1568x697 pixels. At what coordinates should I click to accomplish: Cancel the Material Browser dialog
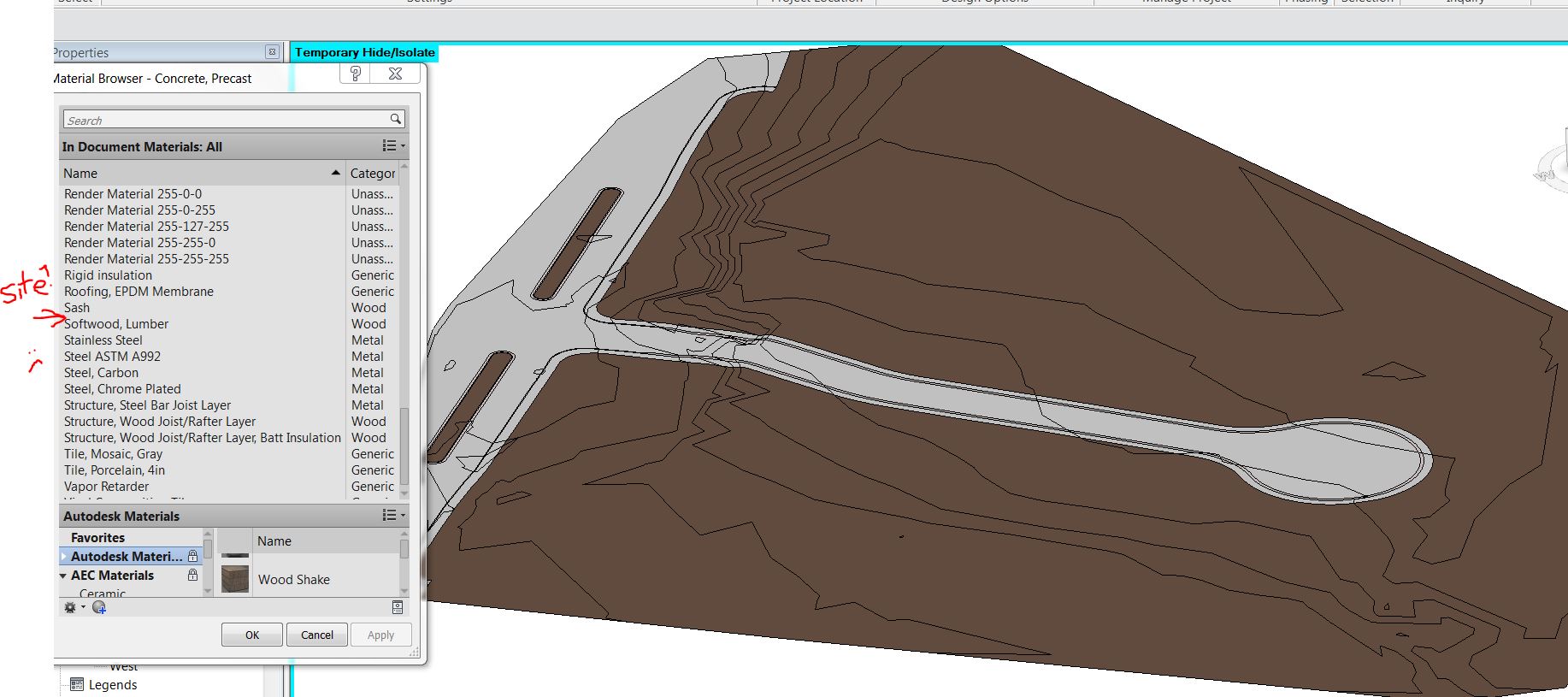click(317, 635)
